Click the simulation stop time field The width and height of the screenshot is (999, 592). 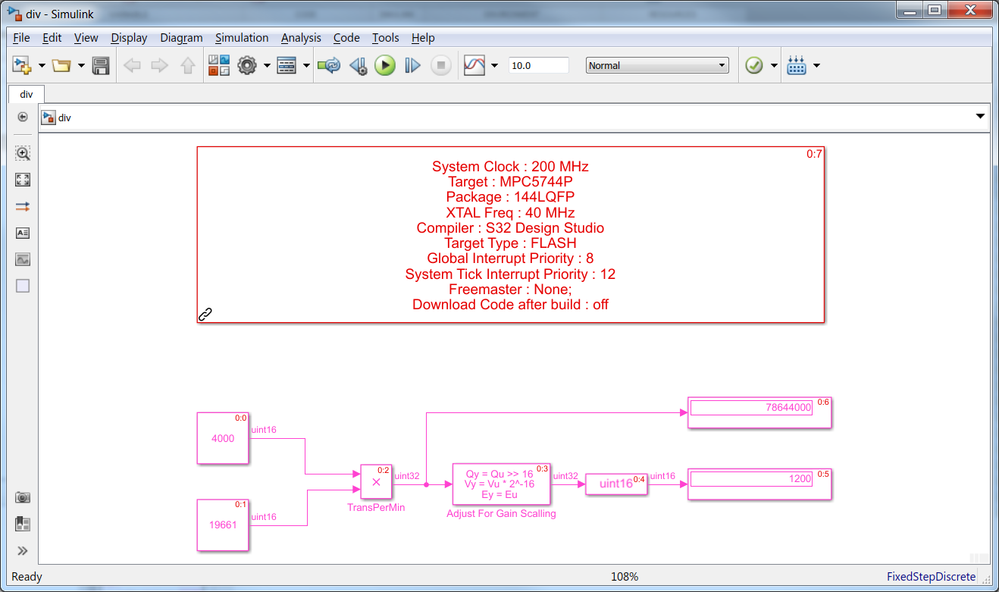[538, 65]
